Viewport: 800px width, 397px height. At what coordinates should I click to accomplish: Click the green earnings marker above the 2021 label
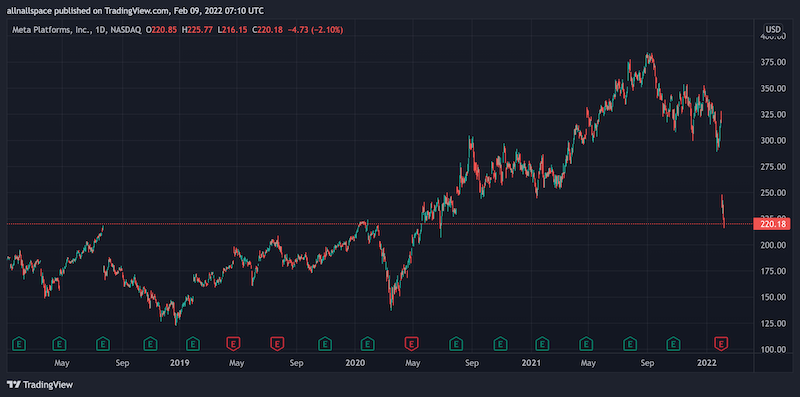point(542,344)
